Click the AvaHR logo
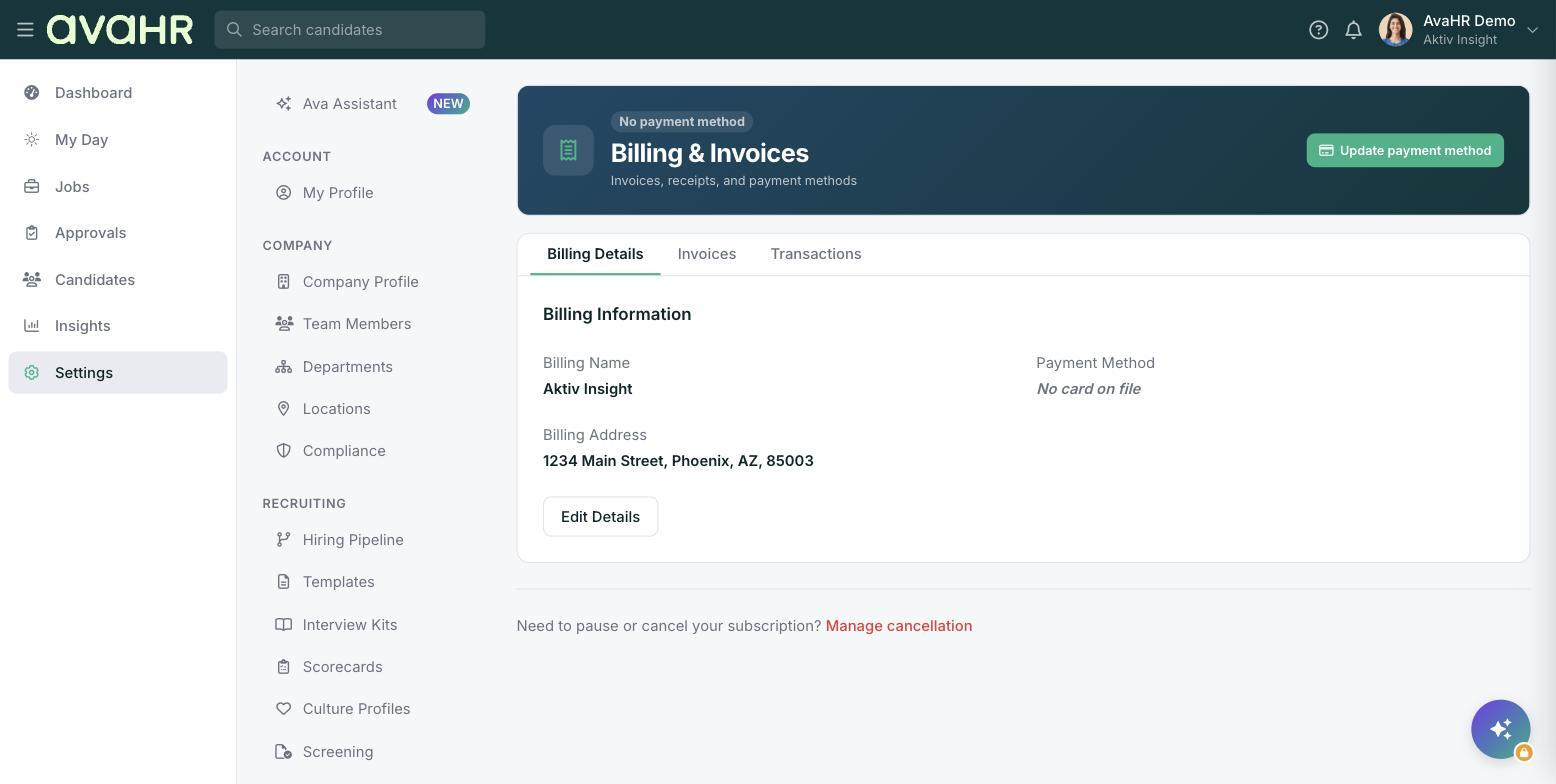 120,30
